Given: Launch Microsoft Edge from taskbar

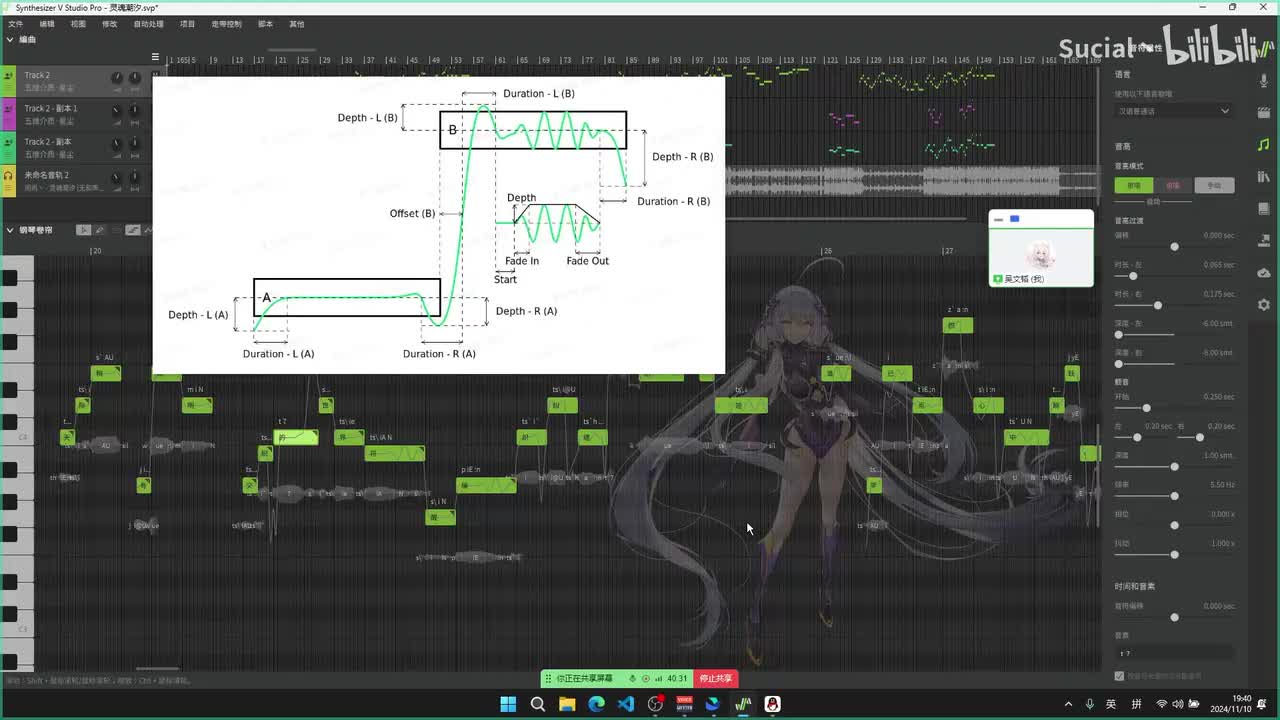Looking at the screenshot, I should (596, 704).
